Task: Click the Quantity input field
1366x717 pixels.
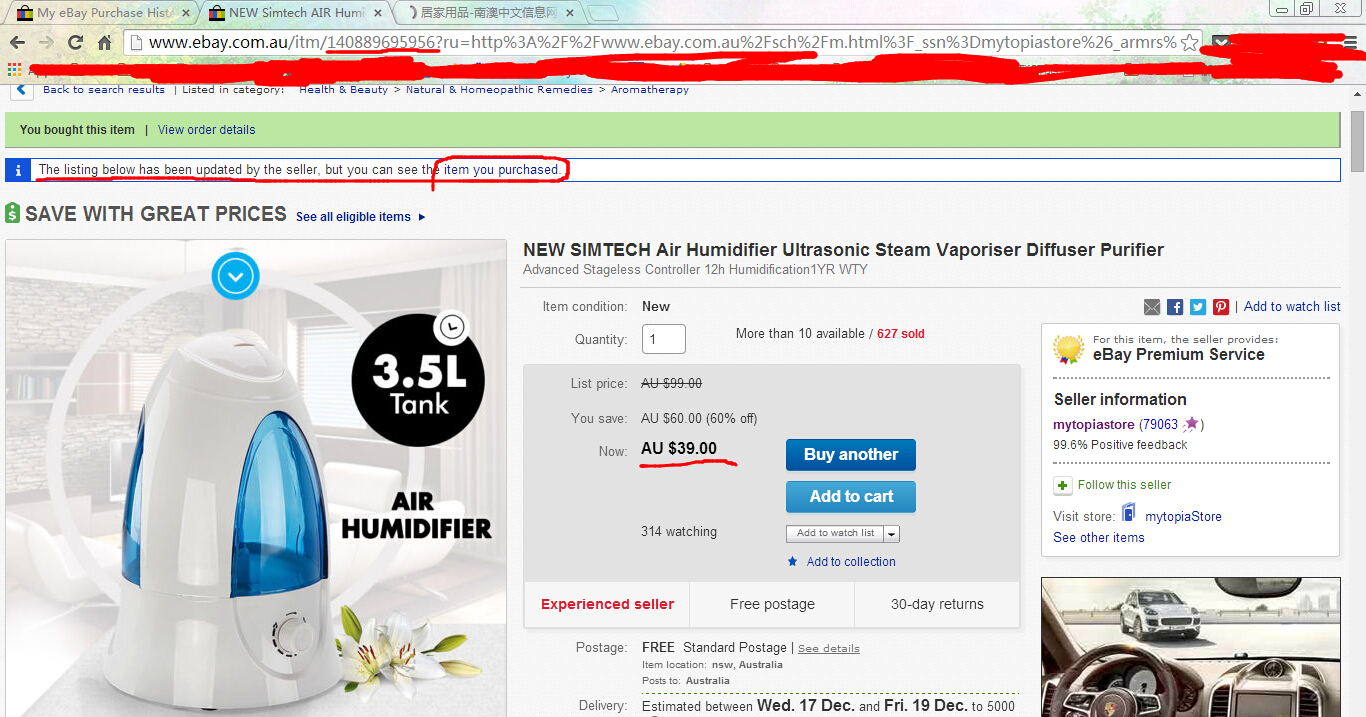Action: (x=663, y=339)
